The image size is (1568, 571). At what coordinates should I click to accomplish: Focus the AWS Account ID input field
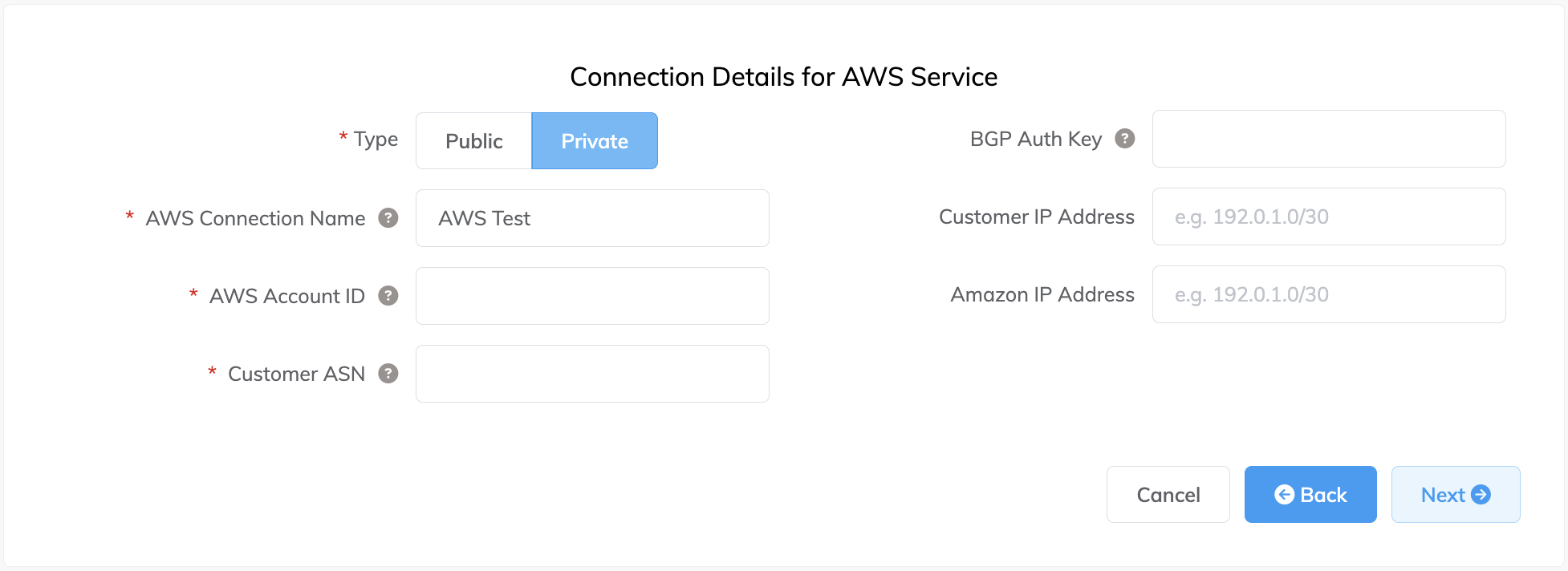591,295
